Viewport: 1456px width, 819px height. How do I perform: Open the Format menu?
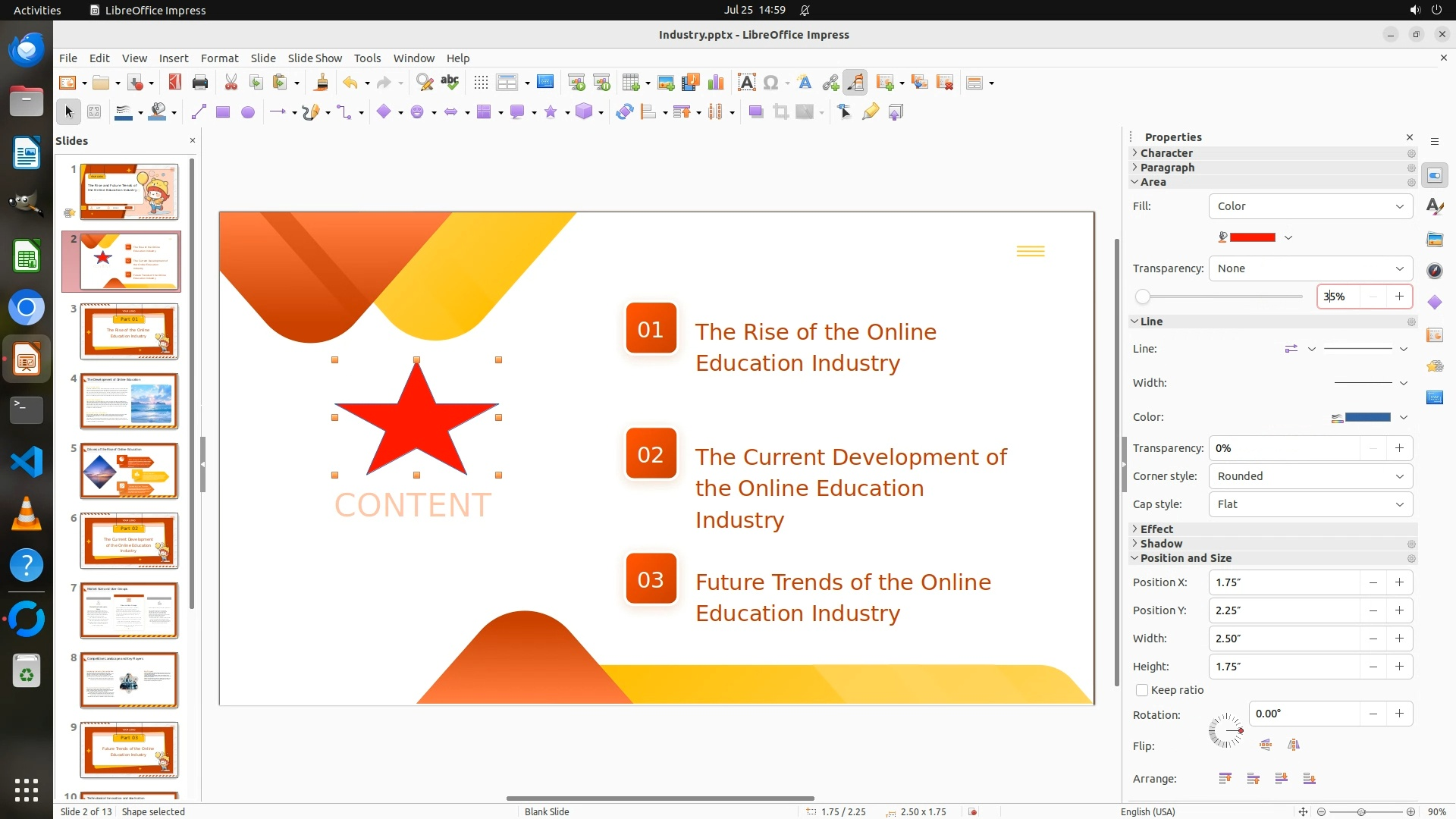(219, 58)
